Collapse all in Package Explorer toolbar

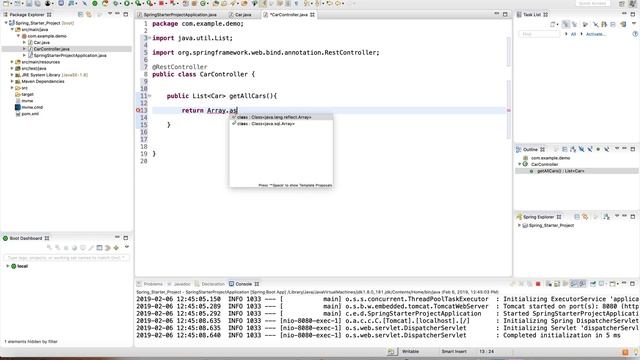[x=80, y=14]
